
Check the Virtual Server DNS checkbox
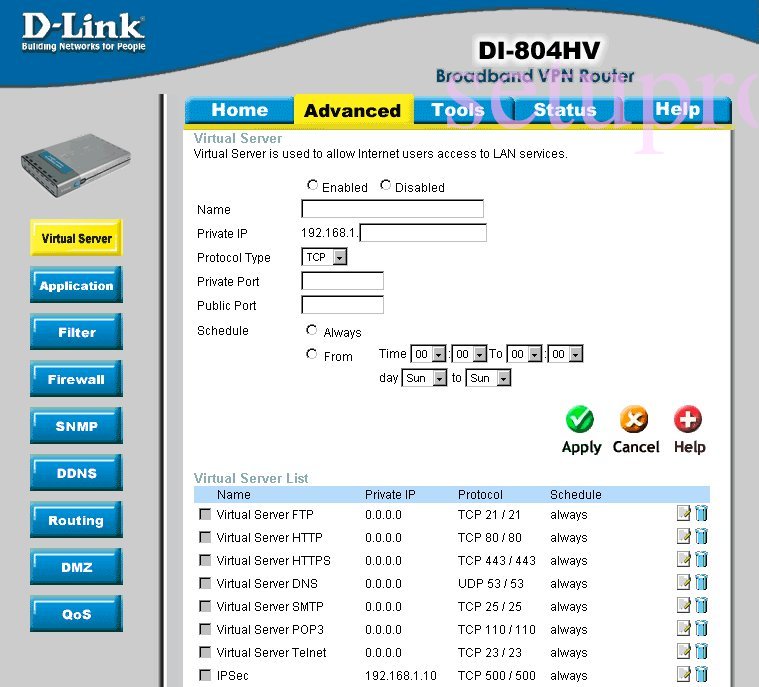point(205,583)
